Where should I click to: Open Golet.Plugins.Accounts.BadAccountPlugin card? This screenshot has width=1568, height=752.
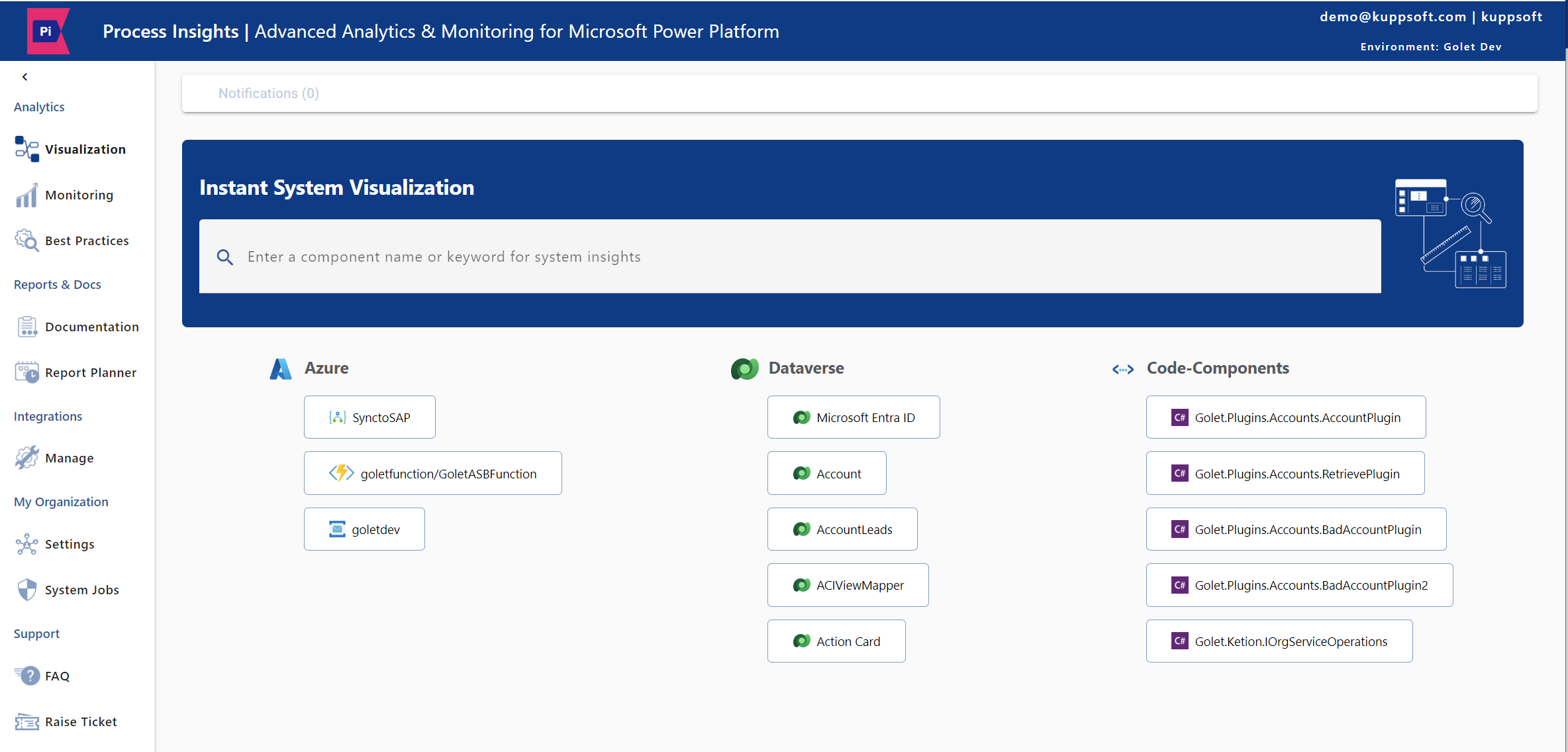pos(1296,529)
